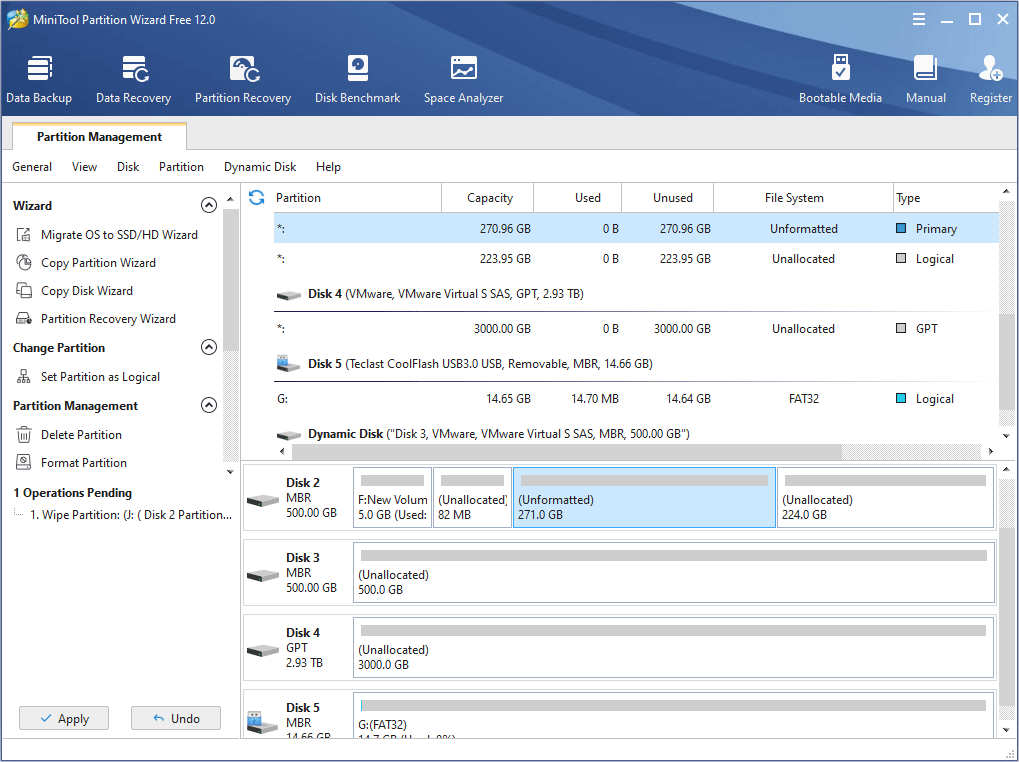Viewport: 1019px width, 762px height.
Task: Open the Disk menu
Action: point(128,167)
